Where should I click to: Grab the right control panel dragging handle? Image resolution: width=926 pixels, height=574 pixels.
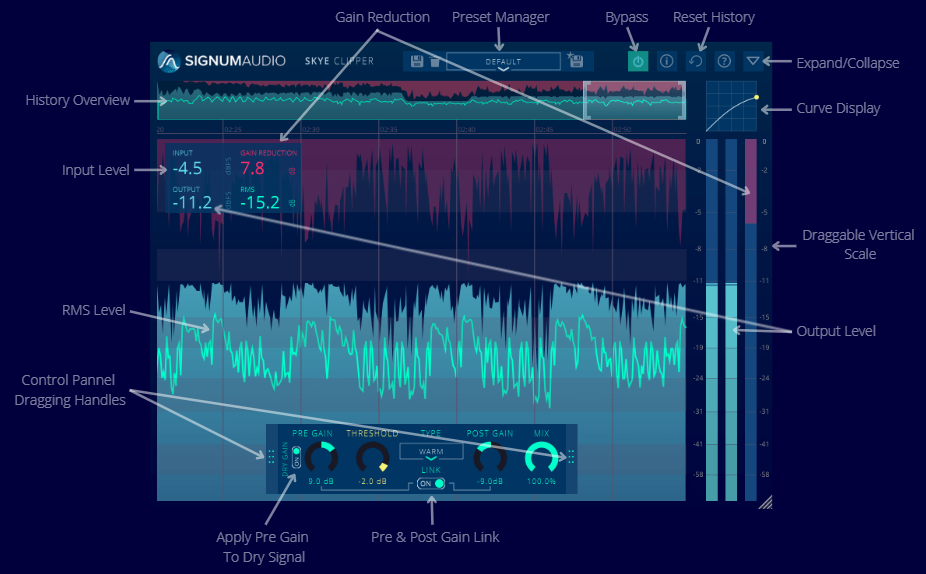[571, 456]
